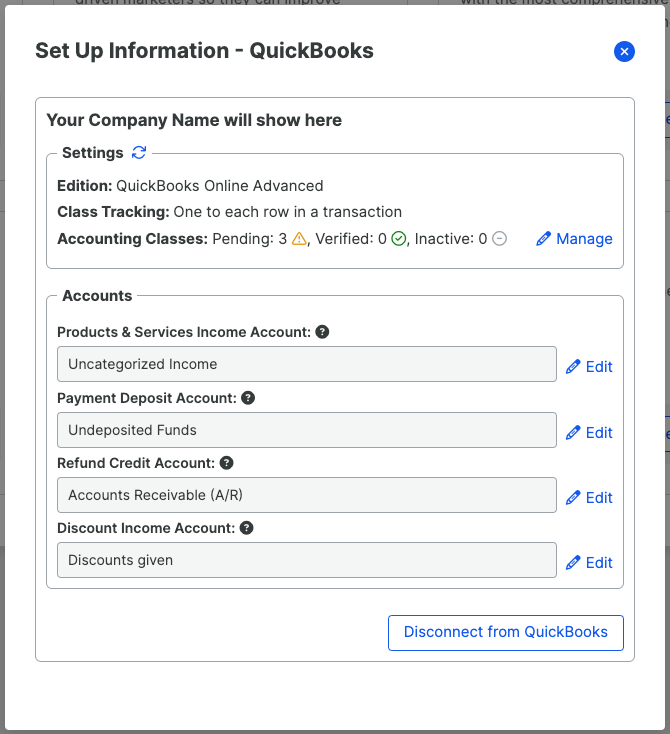View help for Discount Income Account
Image resolution: width=670 pixels, height=734 pixels.
click(x=246, y=528)
